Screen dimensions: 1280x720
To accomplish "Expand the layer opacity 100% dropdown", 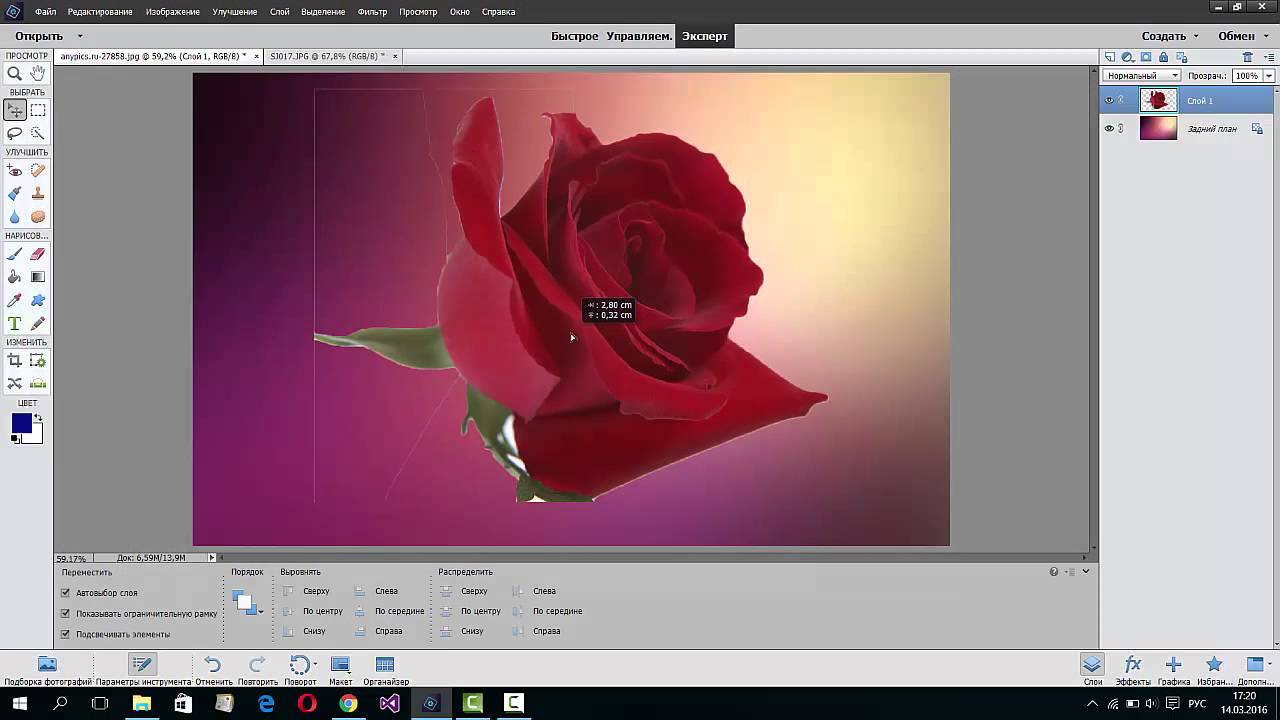I will click(1269, 76).
